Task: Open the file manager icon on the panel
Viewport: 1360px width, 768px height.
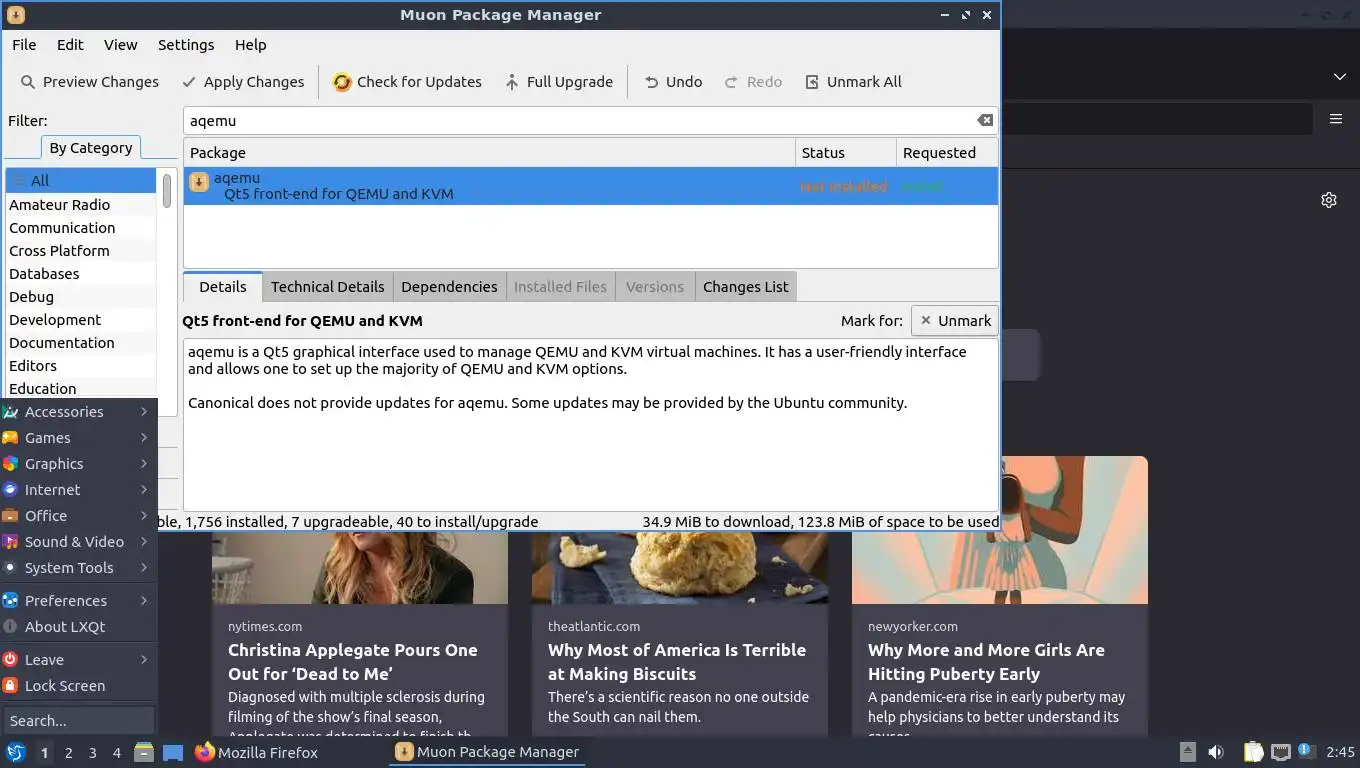Action: click(144, 752)
